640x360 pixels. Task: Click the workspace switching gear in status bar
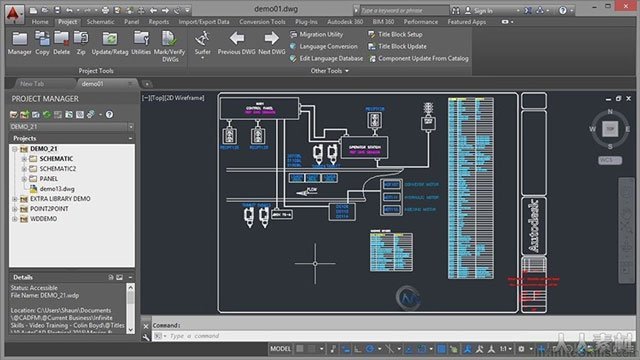(521, 349)
